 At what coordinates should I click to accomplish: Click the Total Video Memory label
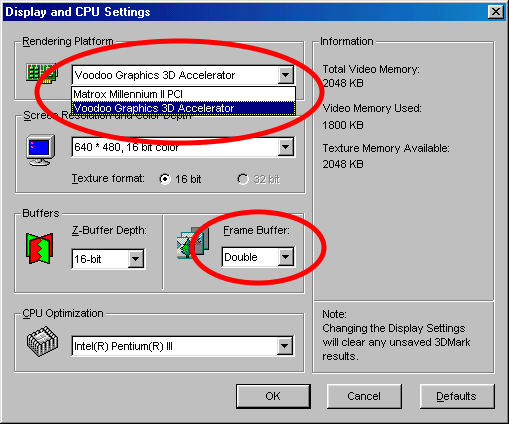point(371,69)
